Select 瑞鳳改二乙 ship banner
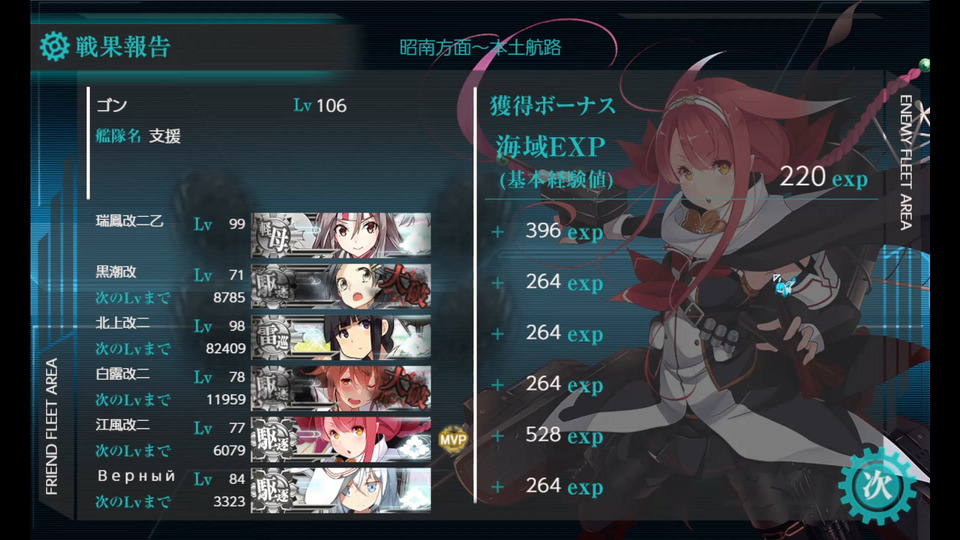Viewport: 960px width, 540px height. 341,235
